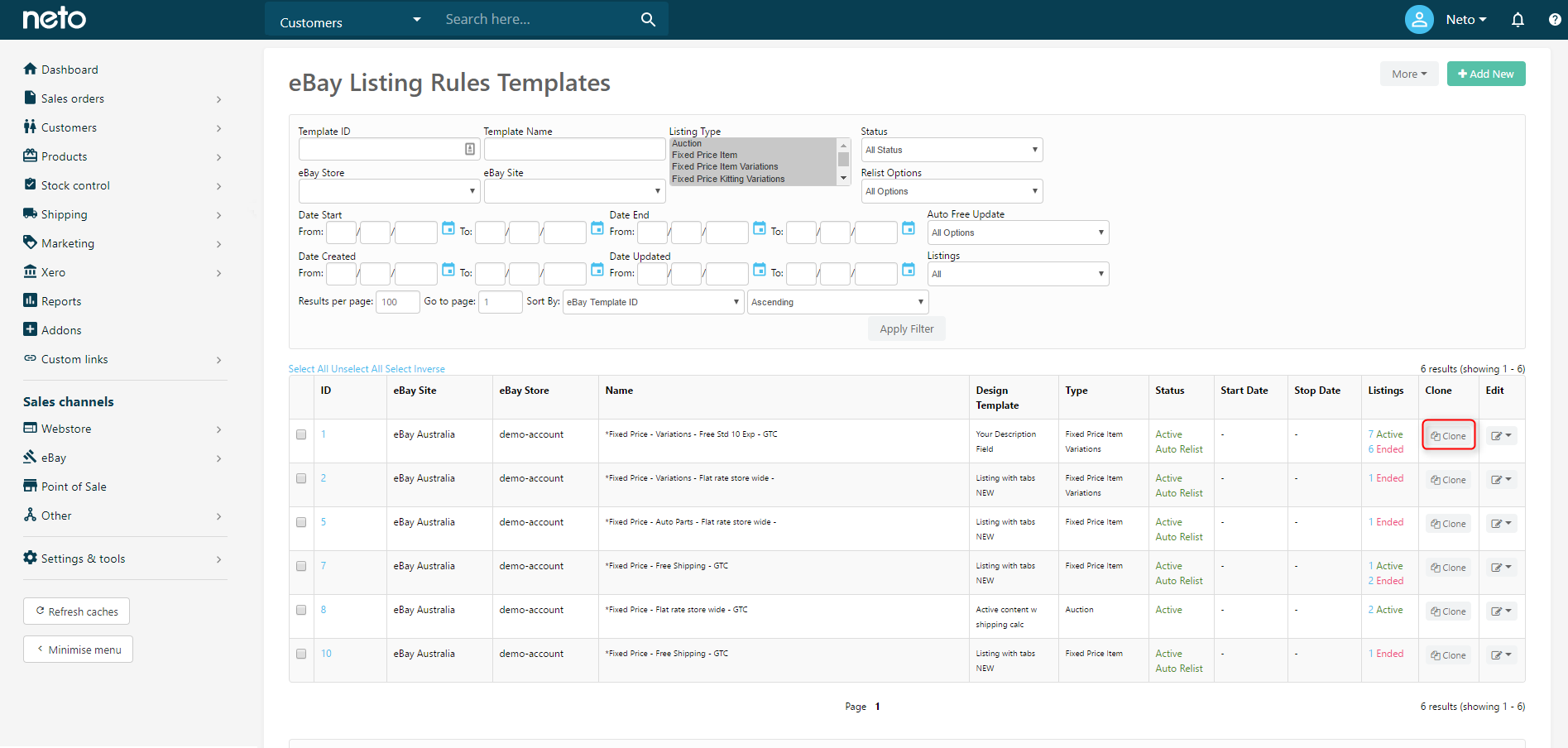Click the user avatar icon
The image size is (1568, 748).
point(1419,19)
